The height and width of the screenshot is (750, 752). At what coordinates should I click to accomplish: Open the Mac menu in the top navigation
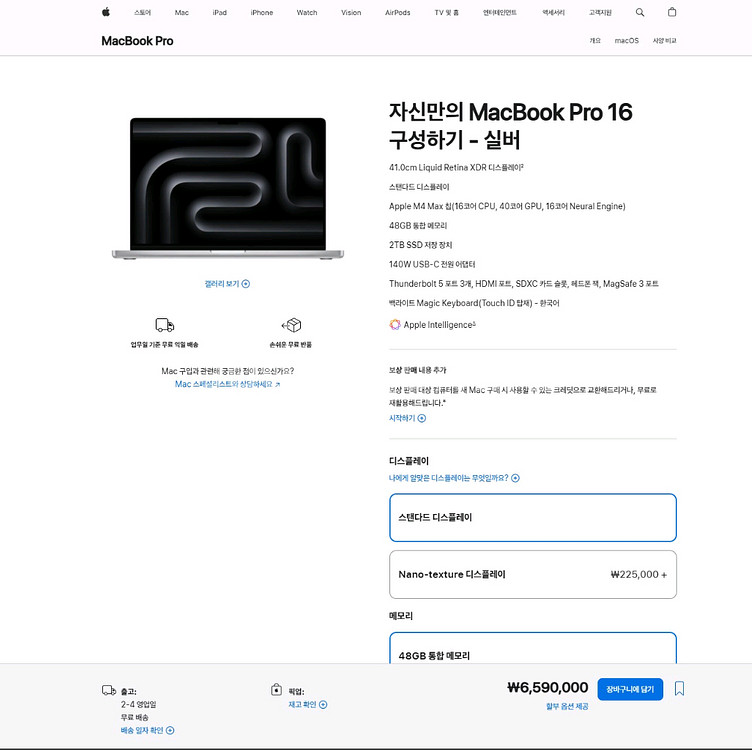click(181, 12)
